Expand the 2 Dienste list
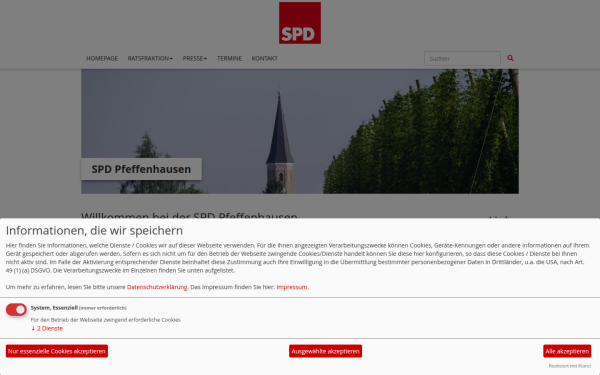 point(47,329)
